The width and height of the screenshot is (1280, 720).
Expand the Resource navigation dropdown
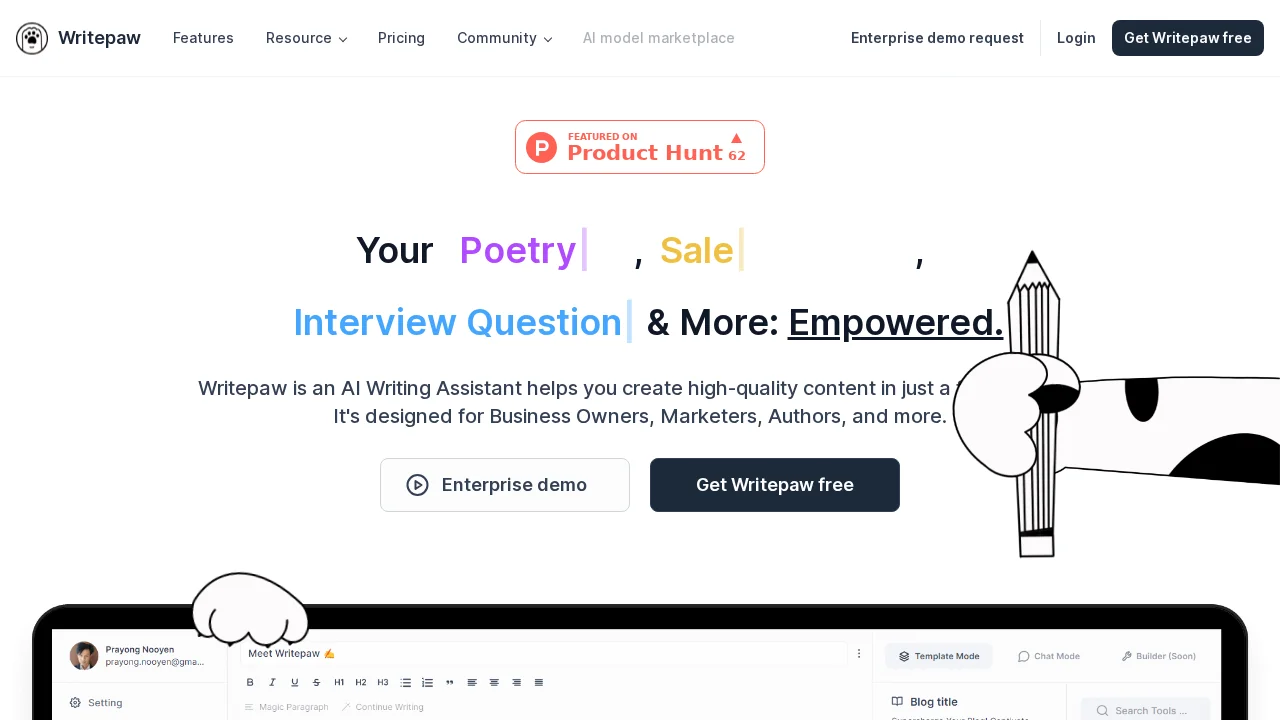tap(306, 38)
